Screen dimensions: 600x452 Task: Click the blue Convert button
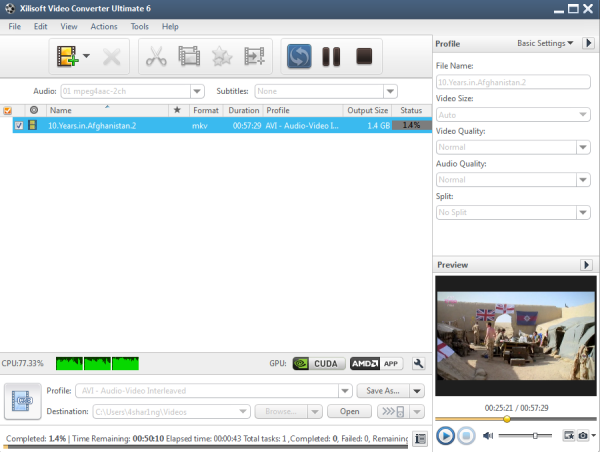click(299, 56)
